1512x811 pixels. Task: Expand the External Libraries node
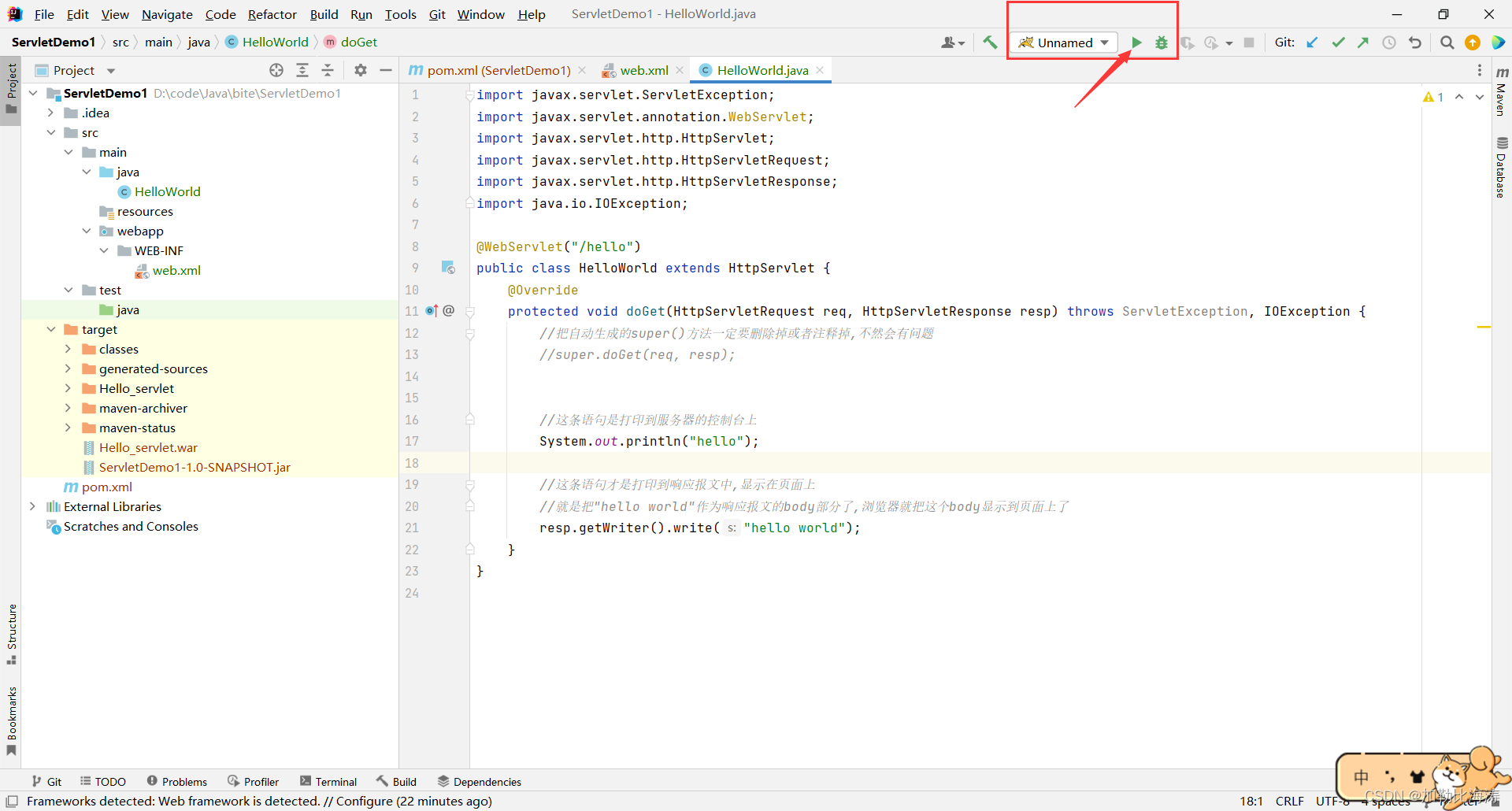pos(32,506)
